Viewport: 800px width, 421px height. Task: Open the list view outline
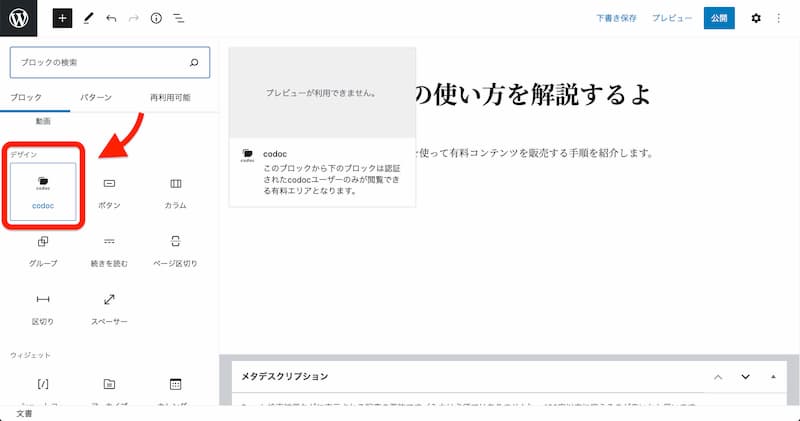click(x=179, y=18)
